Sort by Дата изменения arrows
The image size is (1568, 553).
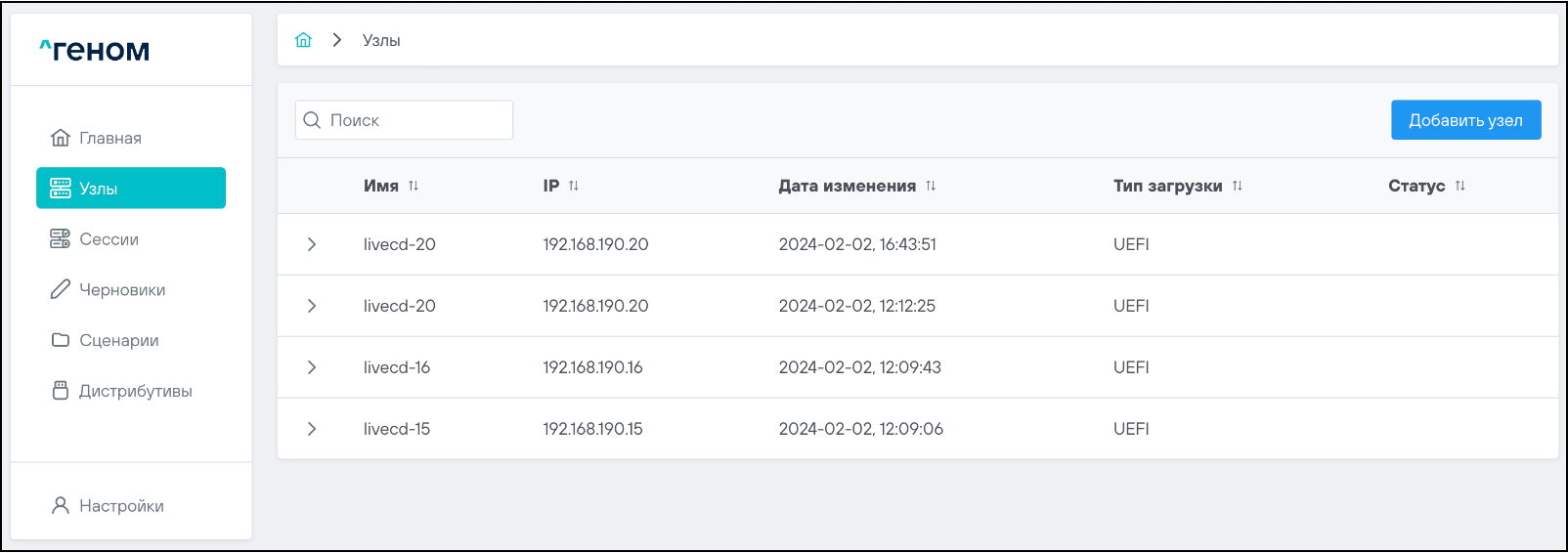(x=931, y=186)
